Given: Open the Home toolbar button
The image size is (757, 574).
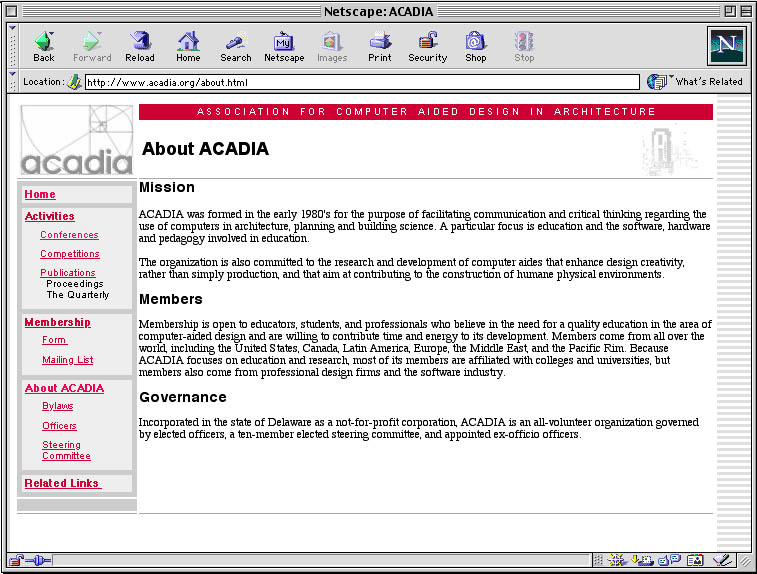Looking at the screenshot, I should [x=188, y=47].
